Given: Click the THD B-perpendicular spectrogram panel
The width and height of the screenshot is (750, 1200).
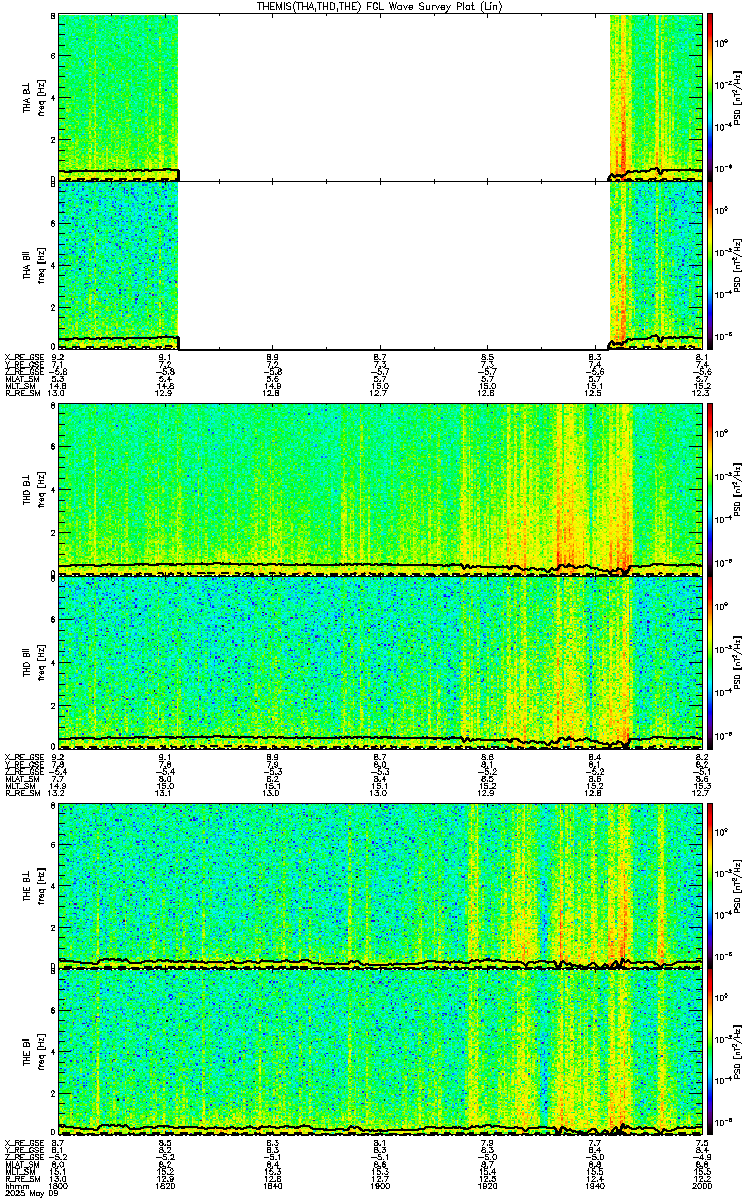Looking at the screenshot, I should pyautogui.click(x=380, y=490).
